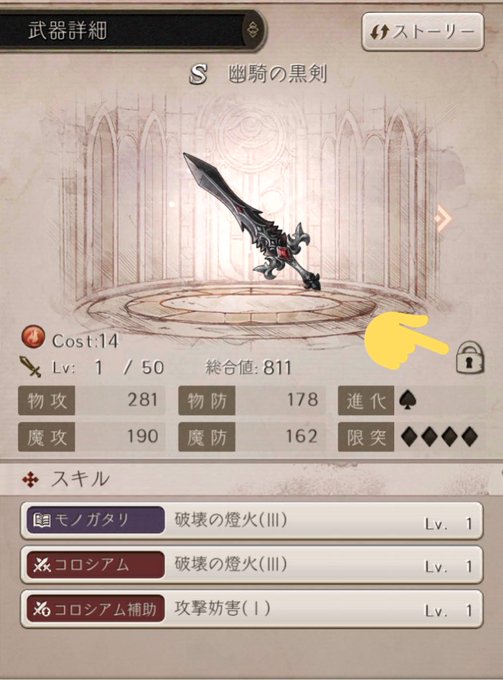
Task: Click the red cross icon beside スキル
Action: click(x=30, y=480)
